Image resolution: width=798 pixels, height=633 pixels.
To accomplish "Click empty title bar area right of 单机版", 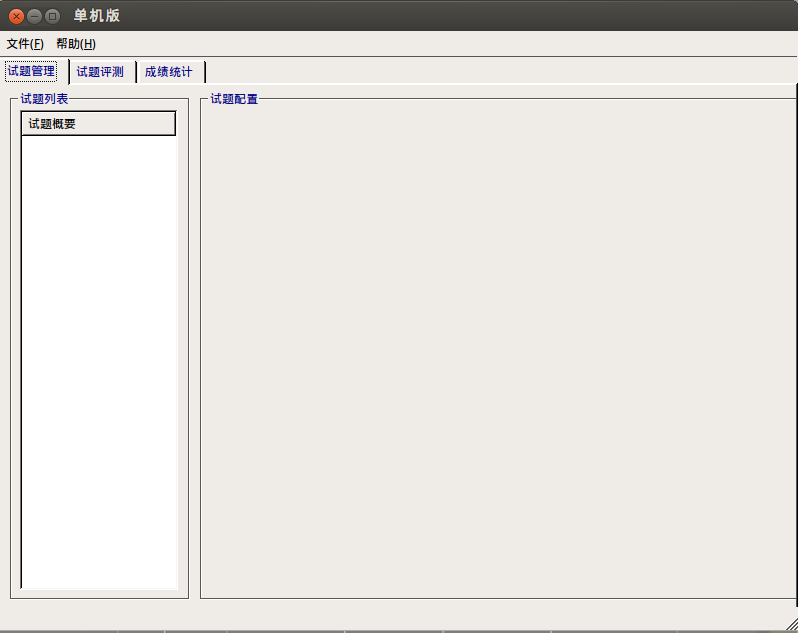I will tap(450, 16).
